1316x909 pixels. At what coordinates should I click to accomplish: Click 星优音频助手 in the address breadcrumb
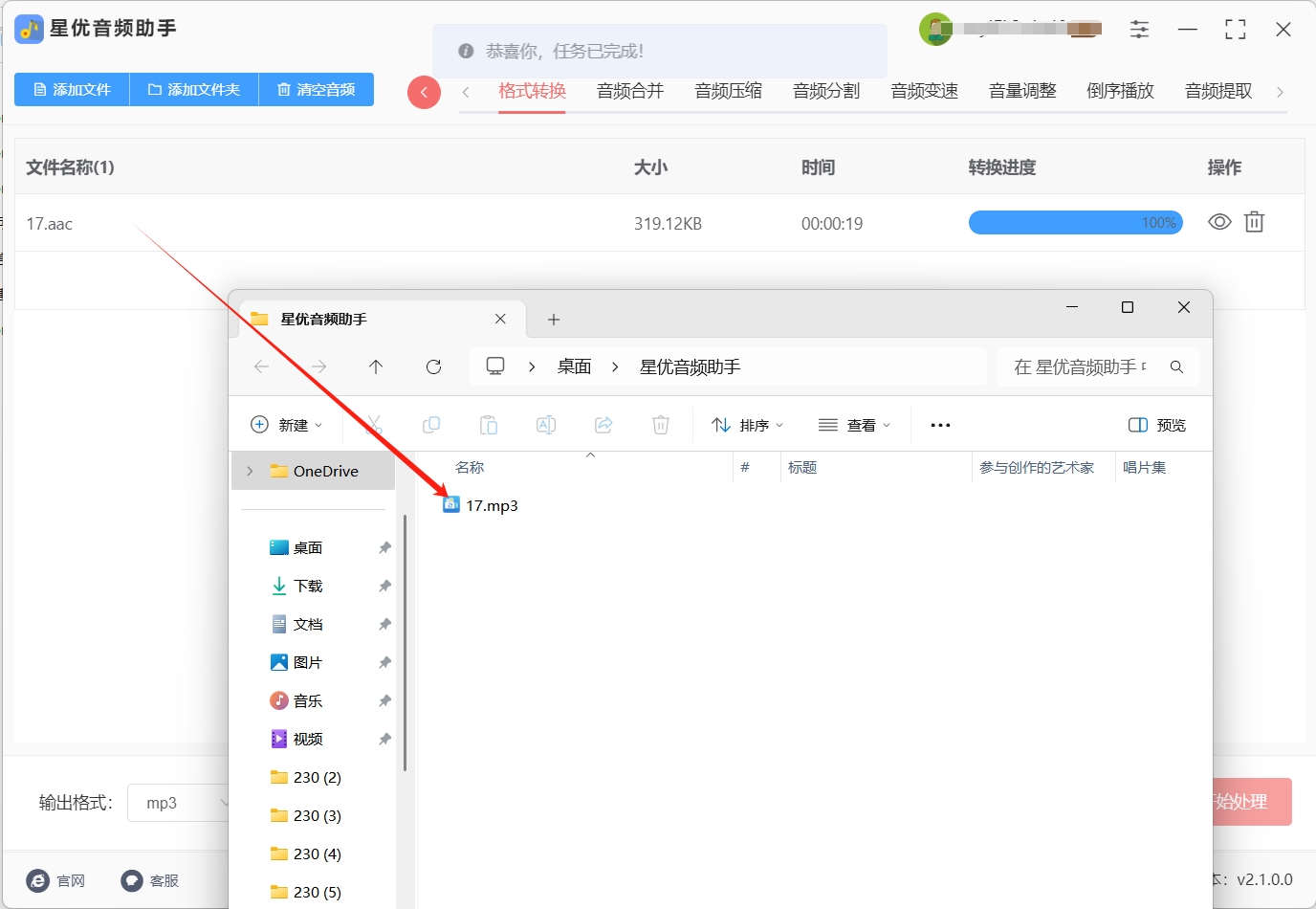pyautogui.click(x=691, y=366)
